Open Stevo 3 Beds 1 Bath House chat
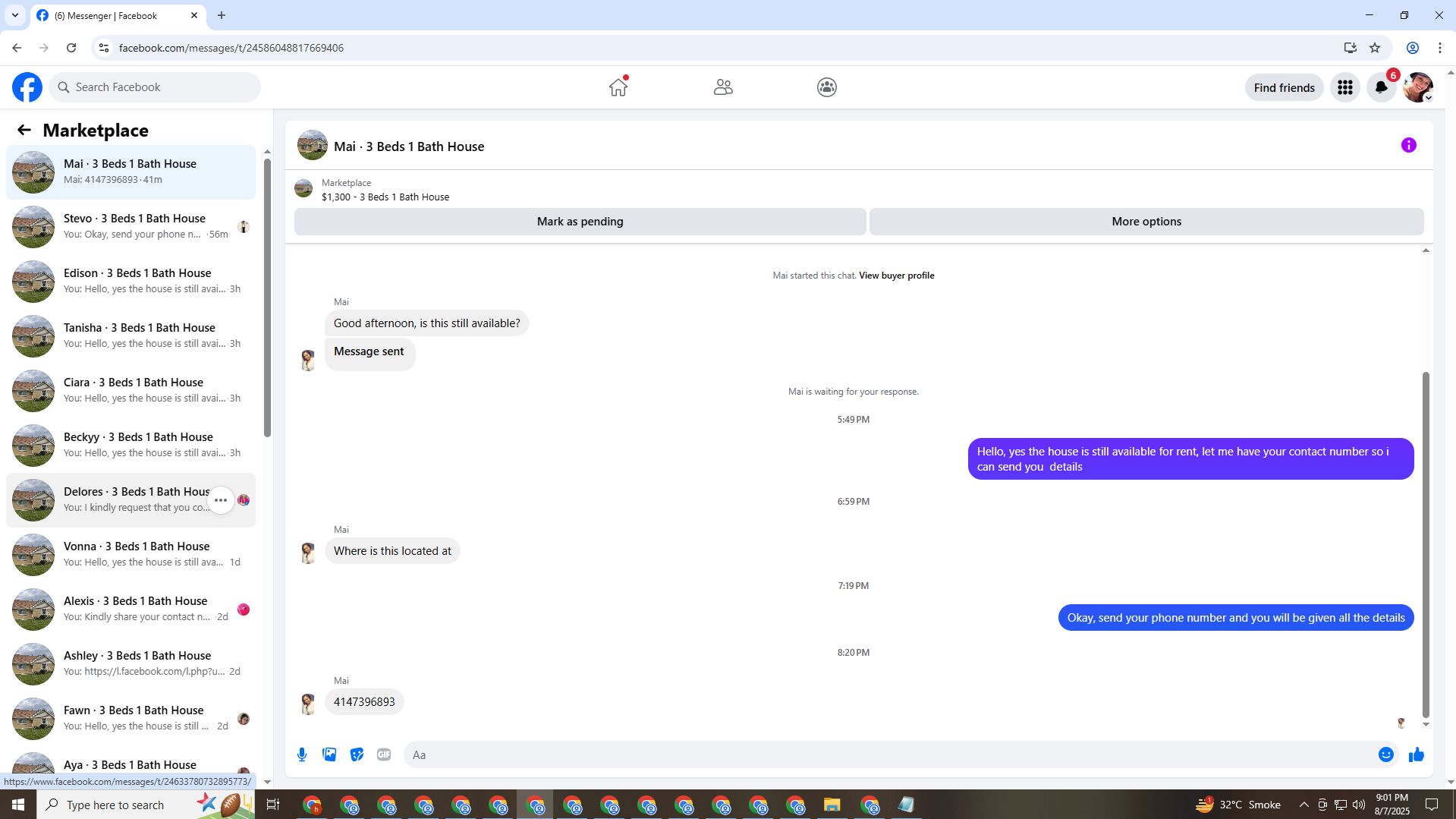Viewport: 1456px width, 819px height. (x=131, y=226)
